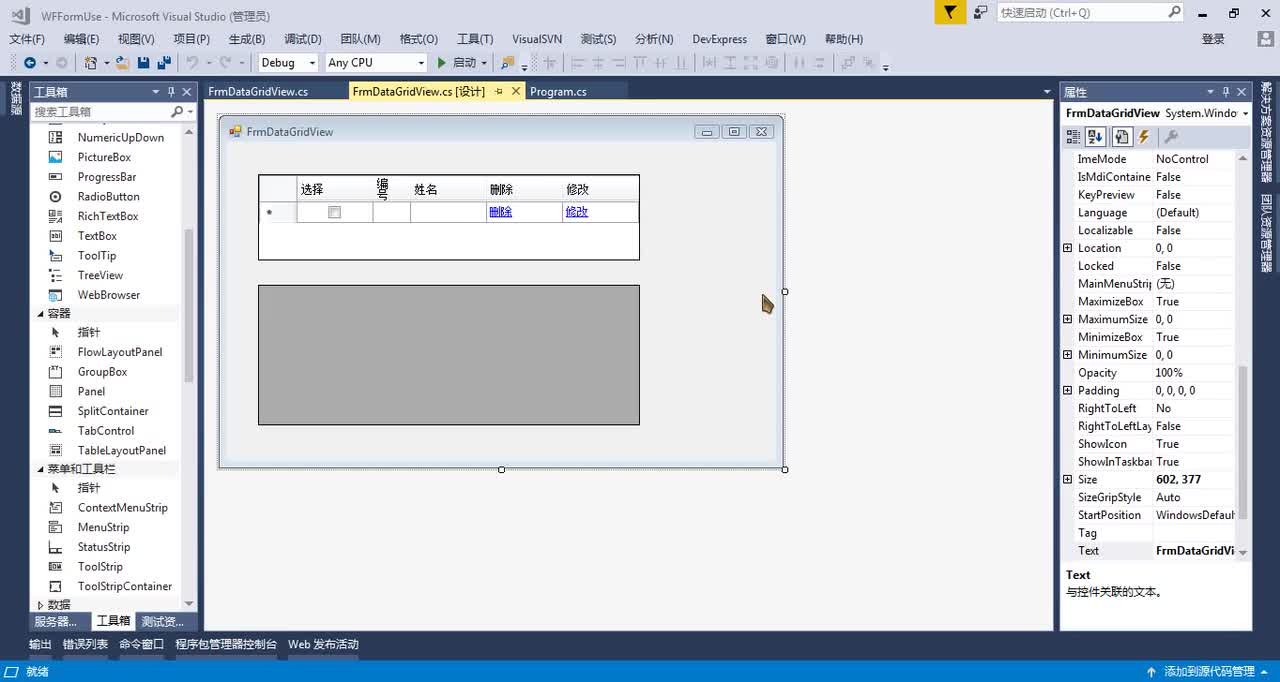Pick the TextBox toolbox item
1280x682 pixels.
click(x=97, y=236)
